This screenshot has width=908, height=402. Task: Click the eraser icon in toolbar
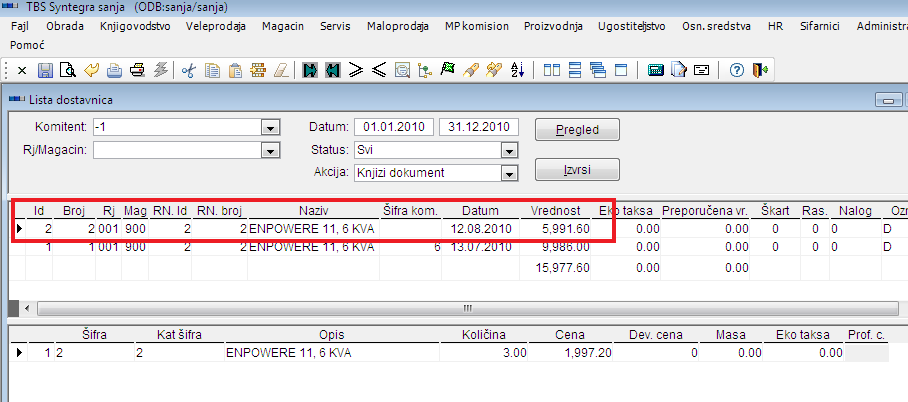281,70
